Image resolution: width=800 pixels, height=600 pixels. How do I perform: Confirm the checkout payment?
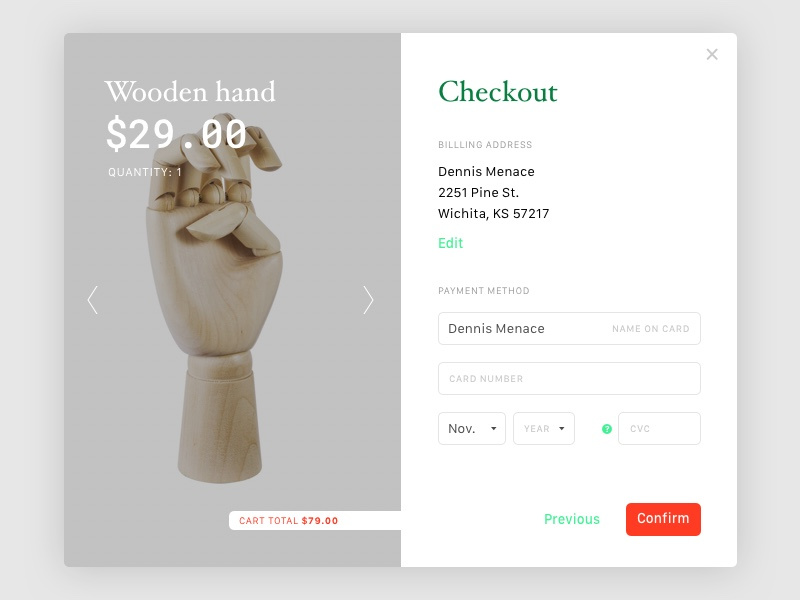click(663, 519)
